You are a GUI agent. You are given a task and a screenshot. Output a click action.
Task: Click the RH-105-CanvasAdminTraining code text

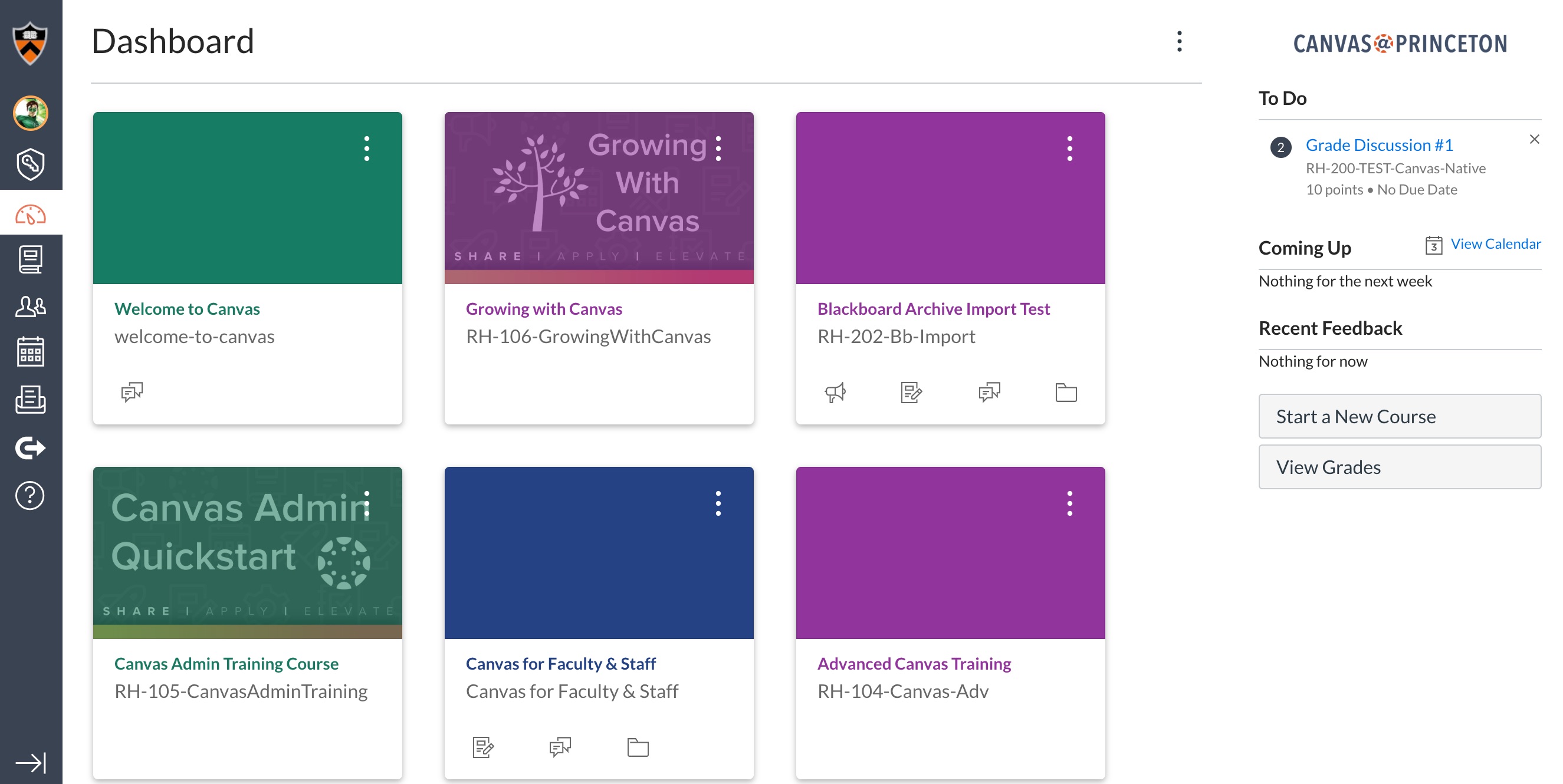[241, 691]
